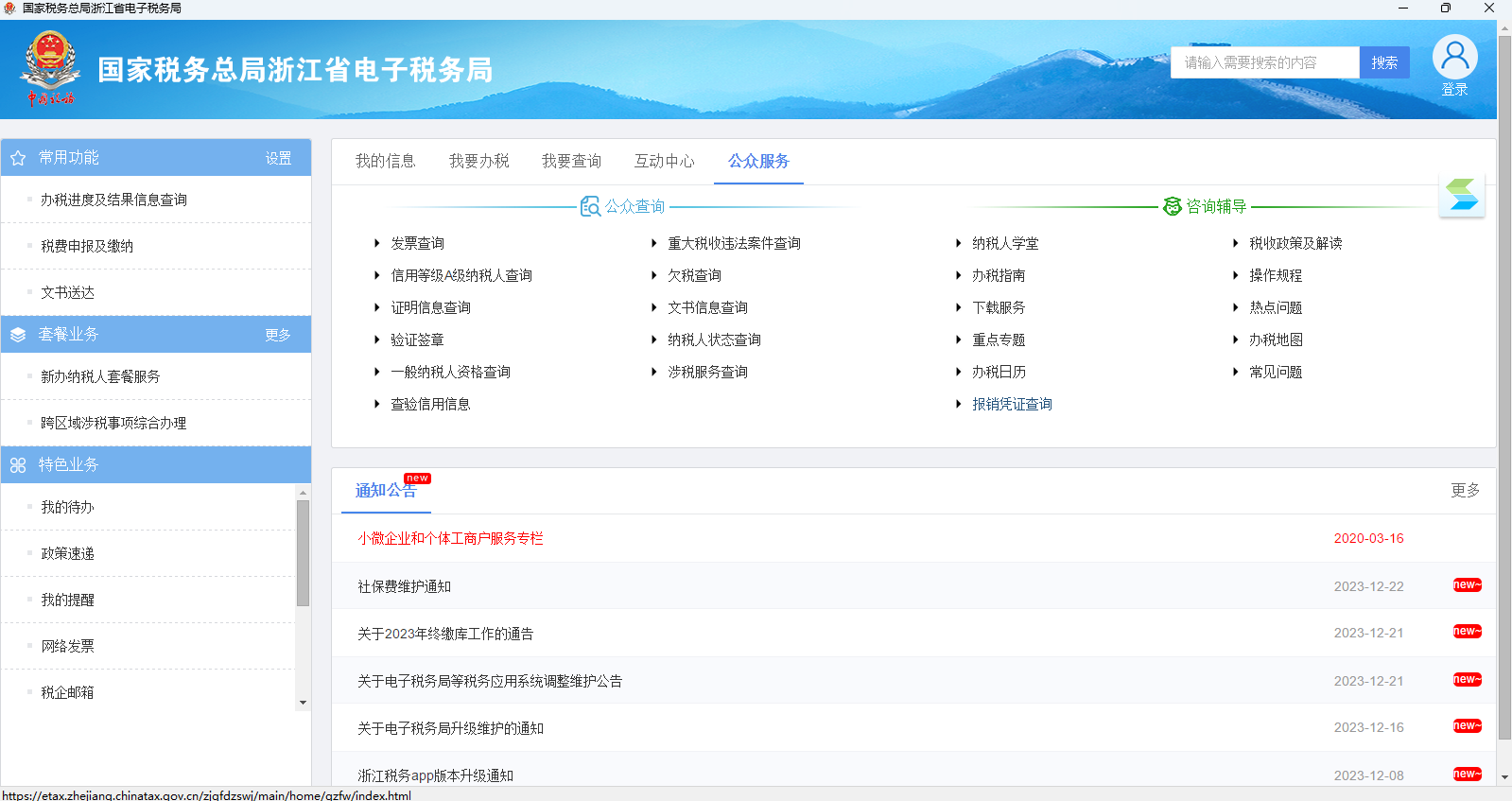1512x801 pixels.
Task: Open 纳税人状态查询 link
Action: click(x=714, y=340)
